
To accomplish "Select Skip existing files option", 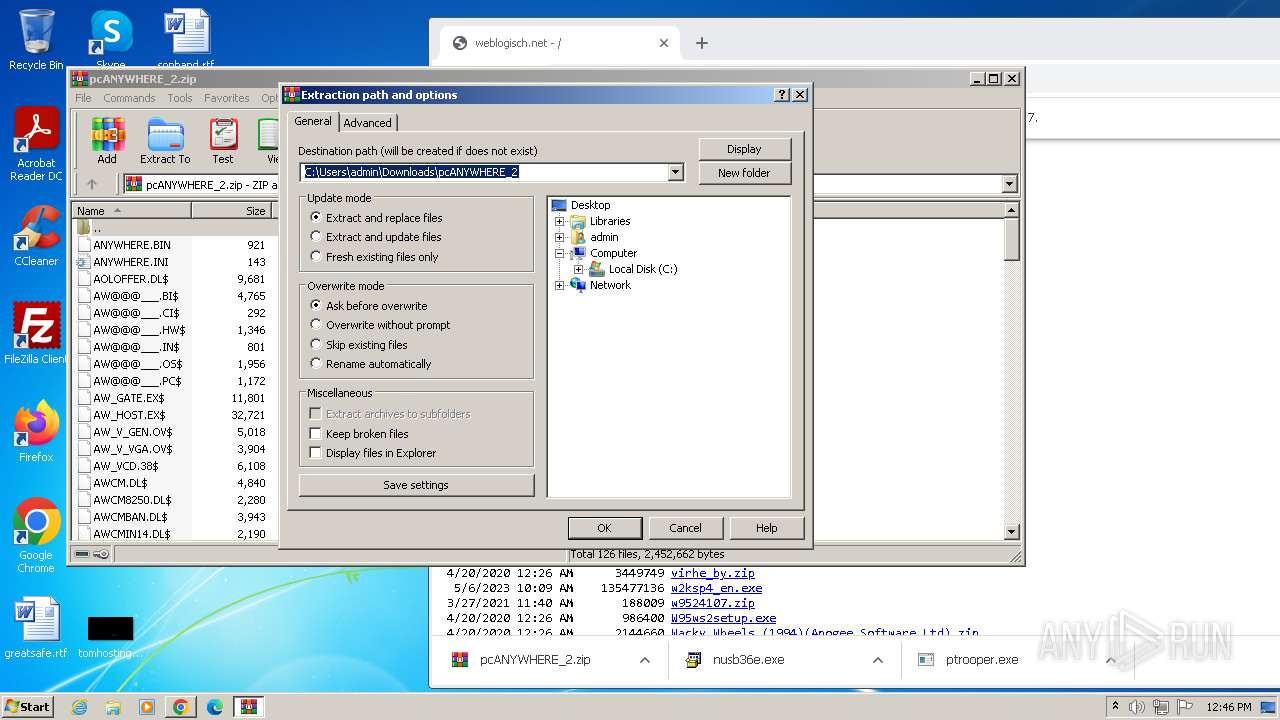I will [x=359, y=345].
